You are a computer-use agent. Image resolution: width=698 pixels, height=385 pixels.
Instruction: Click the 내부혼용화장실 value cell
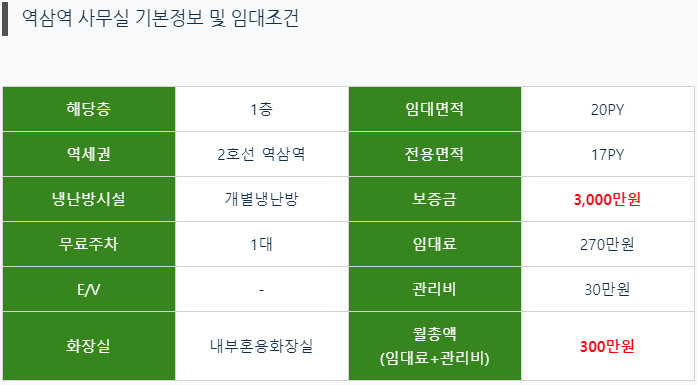(262, 346)
